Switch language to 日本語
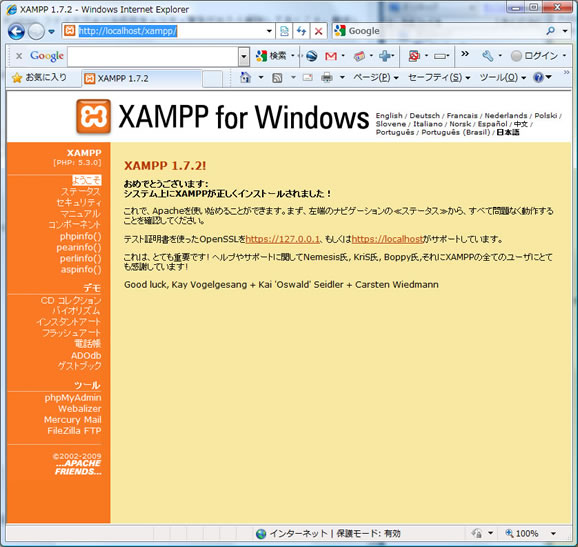578x547 pixels. [x=508, y=132]
